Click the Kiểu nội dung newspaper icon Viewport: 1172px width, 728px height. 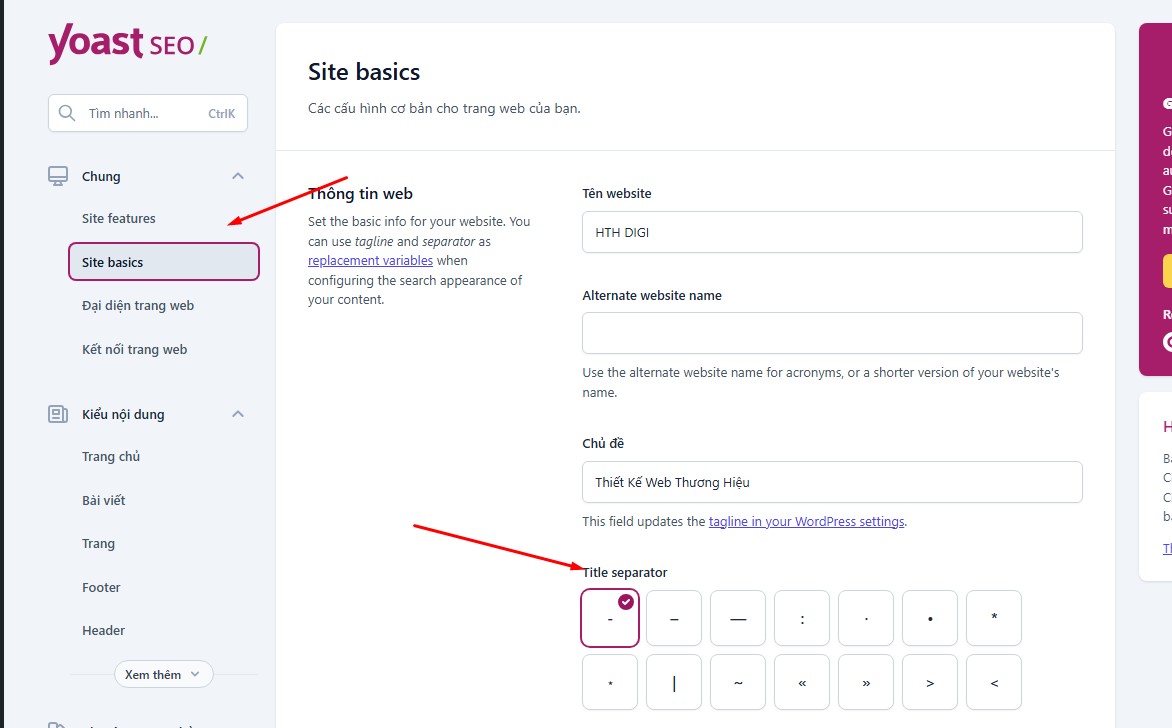[x=58, y=414]
